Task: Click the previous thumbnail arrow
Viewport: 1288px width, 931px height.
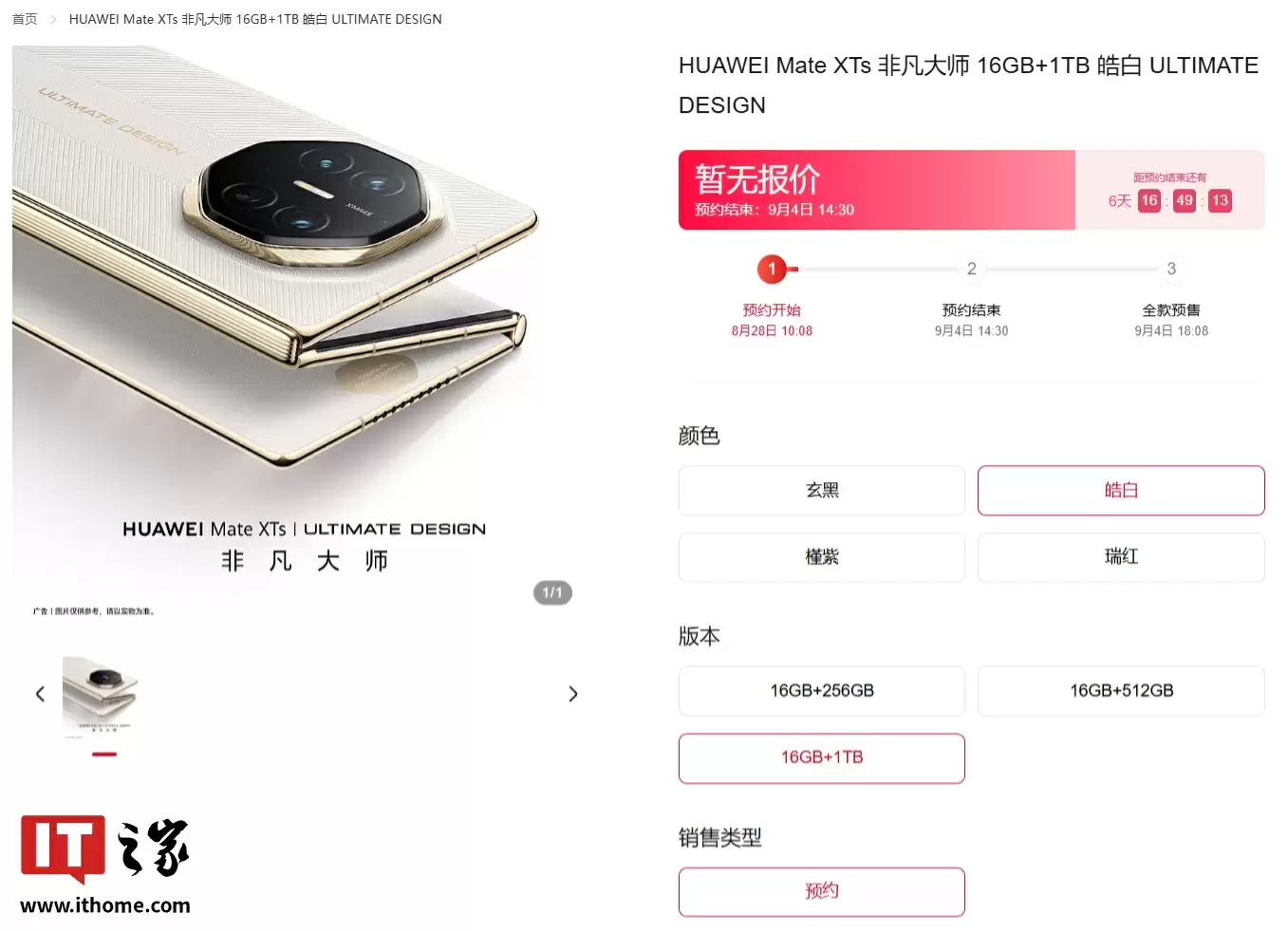Action: pyautogui.click(x=40, y=694)
